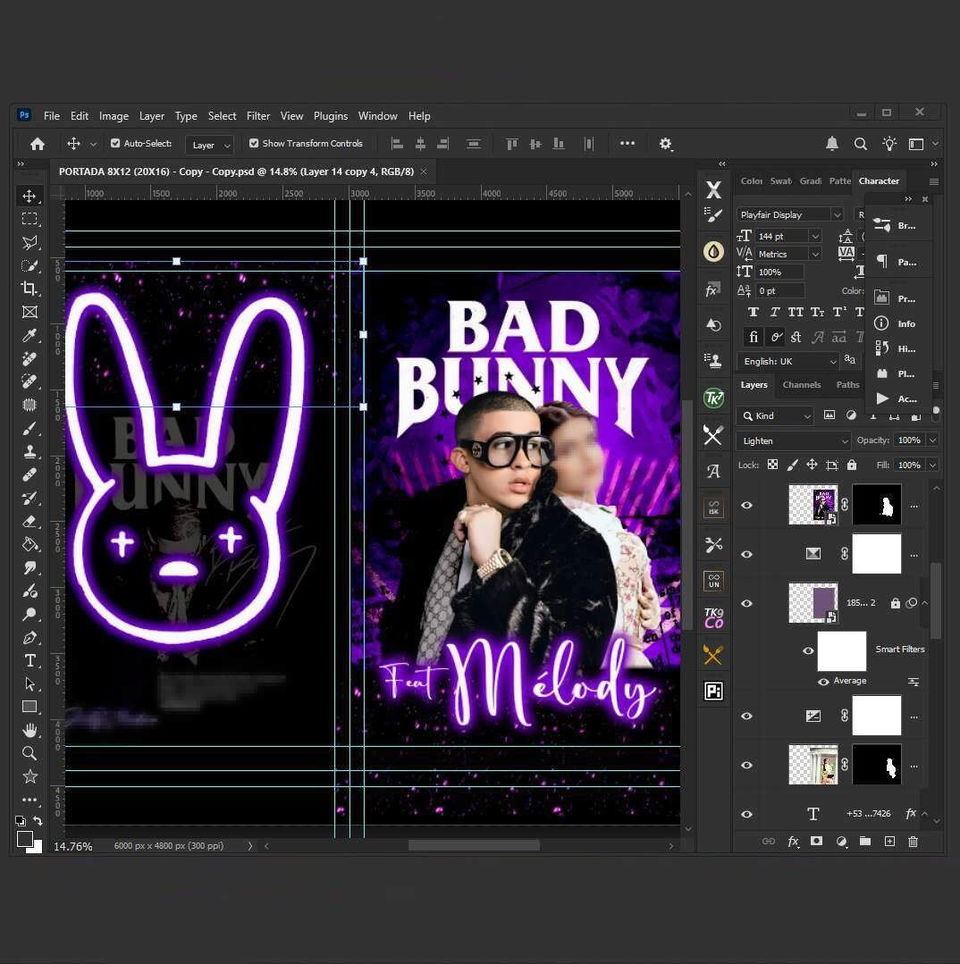This screenshot has width=960, height=964.
Task: Open the TK7 panel icon
Action: [713, 398]
